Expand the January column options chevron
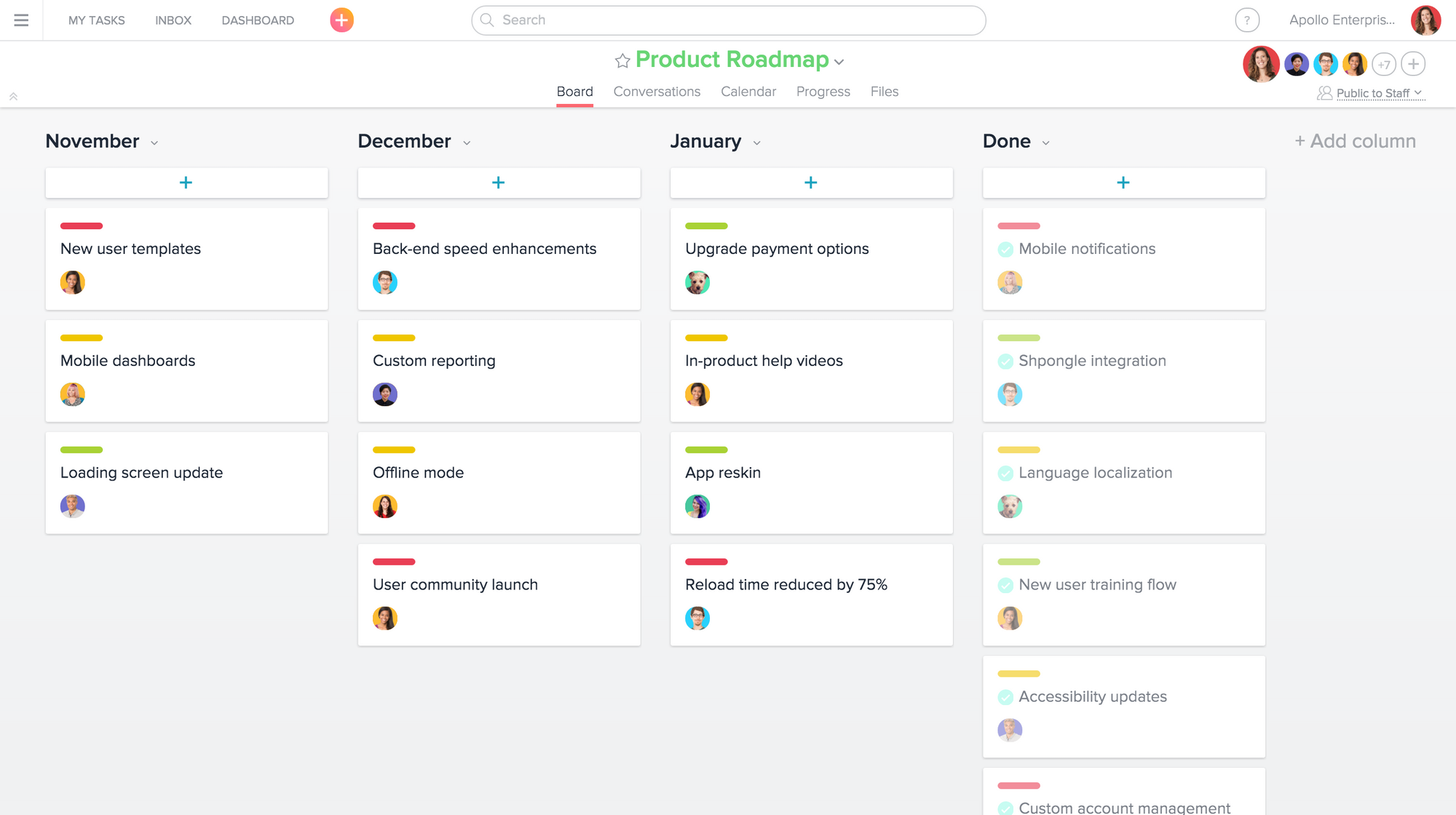Screen dimensions: 1456x815 click(x=756, y=143)
